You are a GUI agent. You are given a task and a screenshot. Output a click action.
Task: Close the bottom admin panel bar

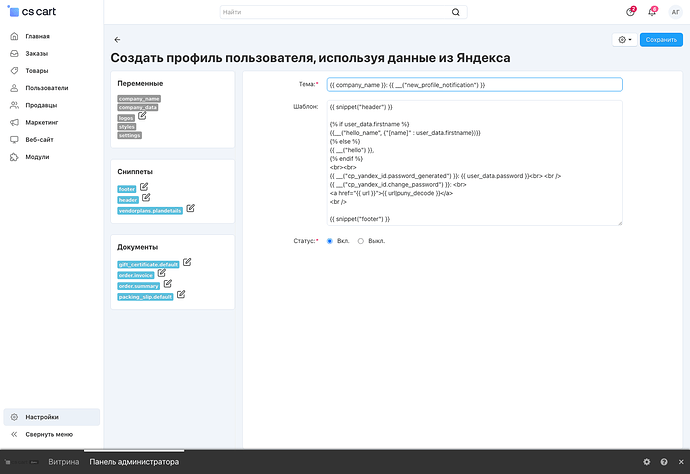pyautogui.click(x=681, y=462)
